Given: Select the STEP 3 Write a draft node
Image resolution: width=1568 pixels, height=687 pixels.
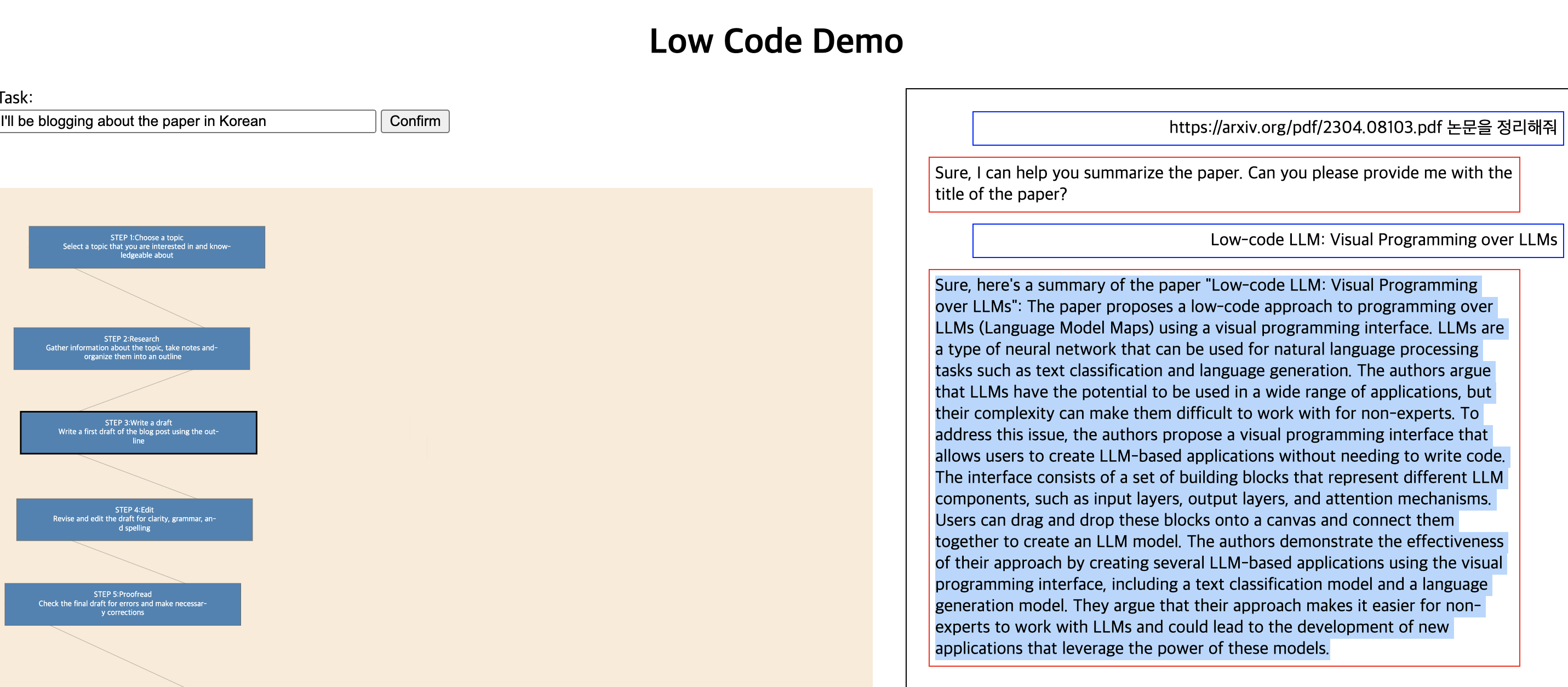Looking at the screenshot, I should (x=138, y=432).
